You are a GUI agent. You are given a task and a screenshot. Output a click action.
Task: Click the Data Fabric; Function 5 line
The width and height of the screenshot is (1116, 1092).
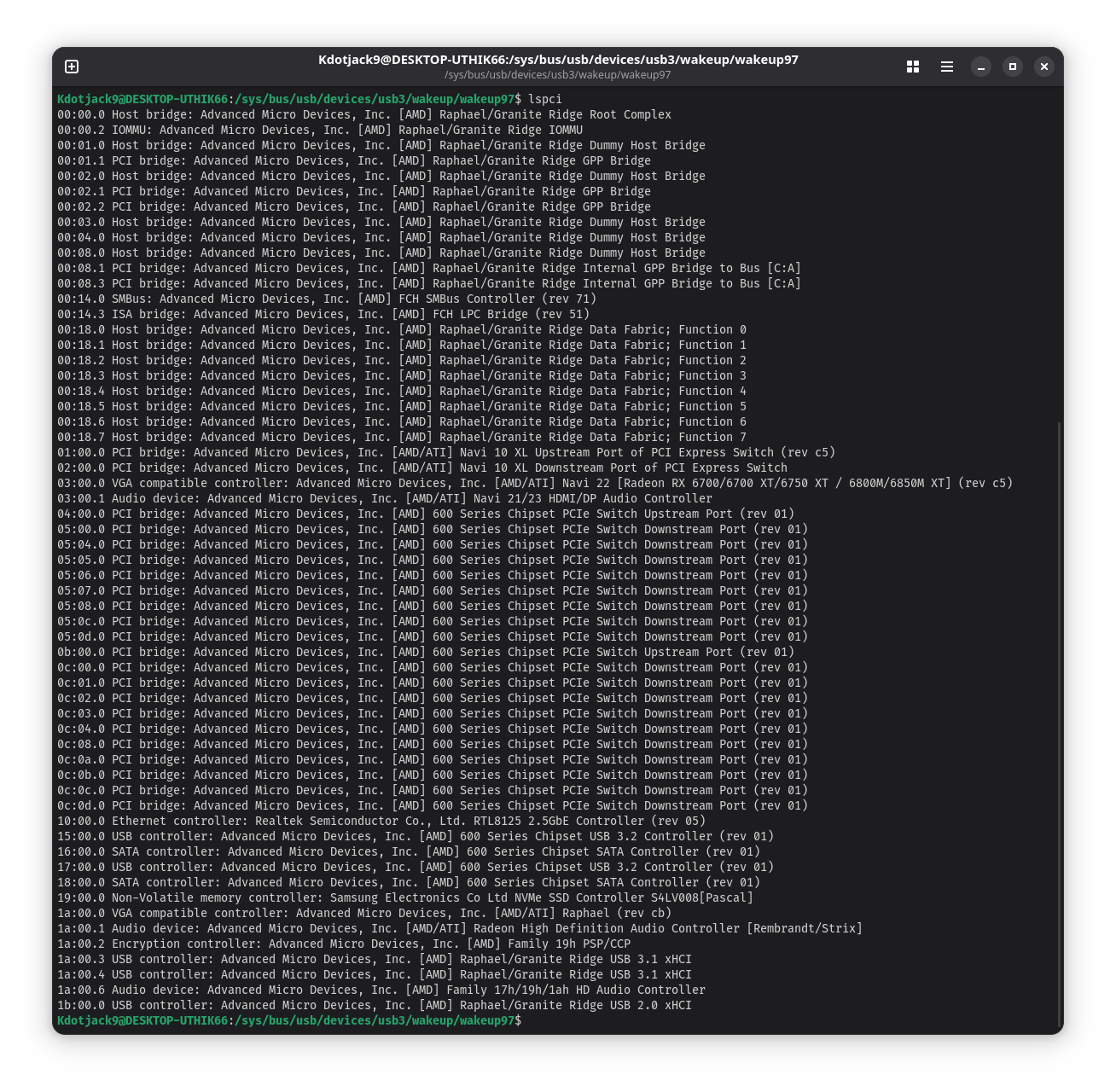[402, 406]
